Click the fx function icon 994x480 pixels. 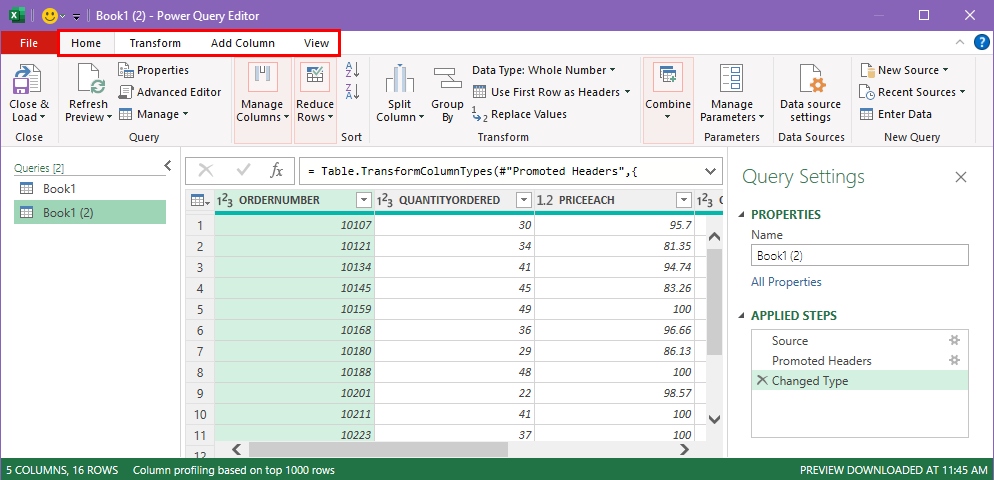pyautogui.click(x=277, y=170)
